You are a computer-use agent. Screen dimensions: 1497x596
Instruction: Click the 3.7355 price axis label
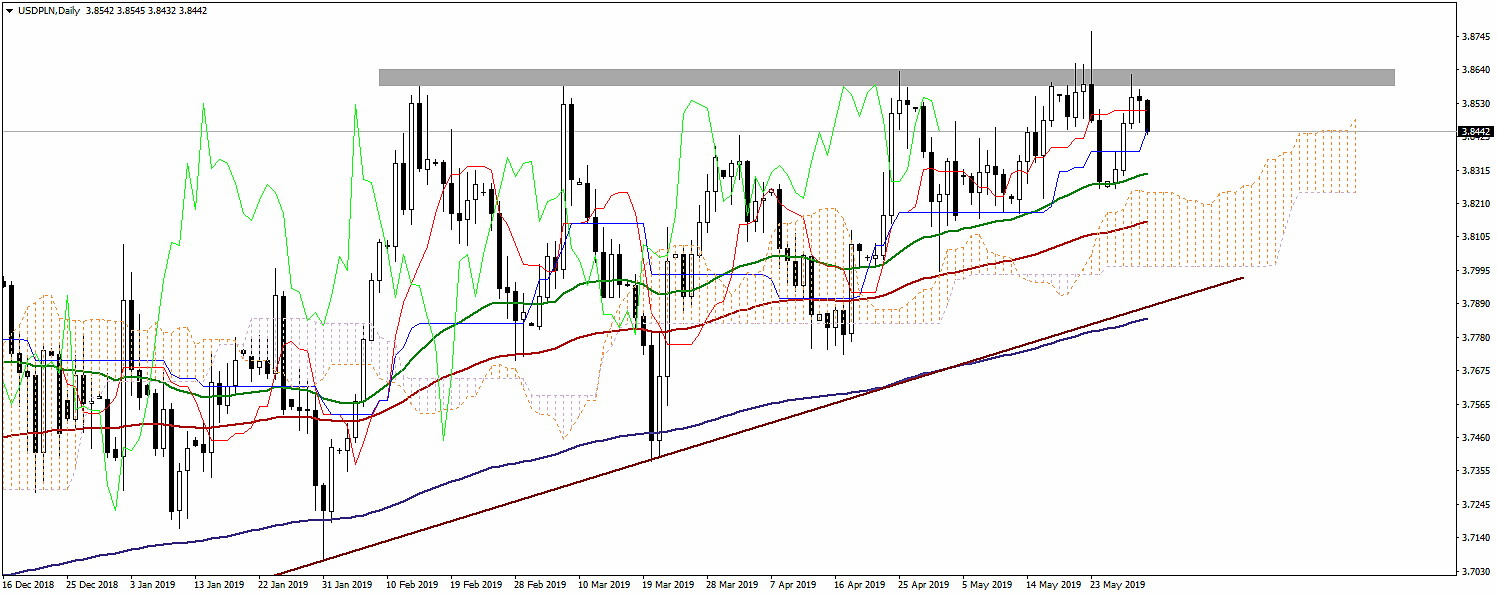click(1476, 471)
